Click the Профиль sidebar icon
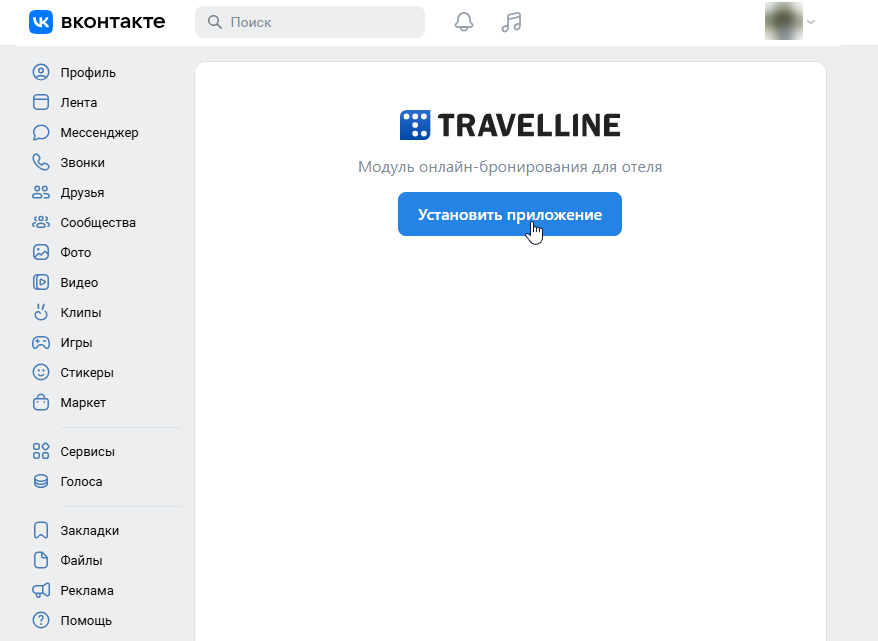Viewport: 878px width, 641px height. coord(41,72)
